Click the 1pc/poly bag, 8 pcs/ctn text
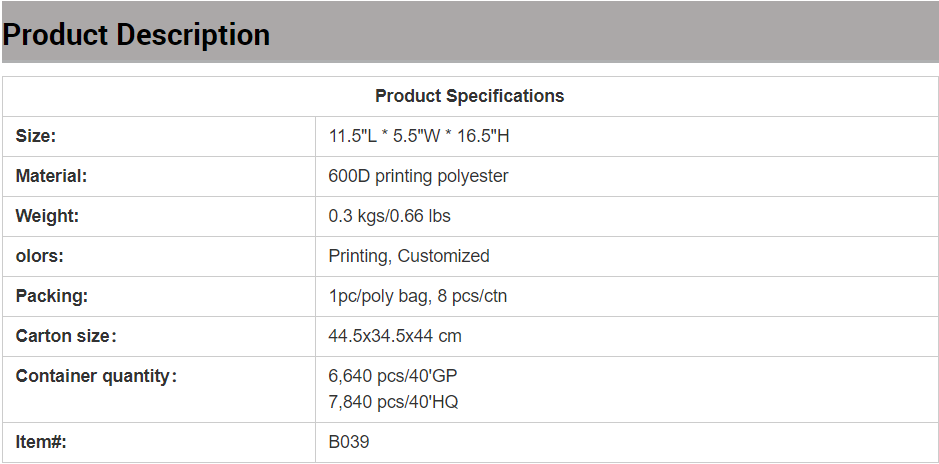 tap(417, 296)
